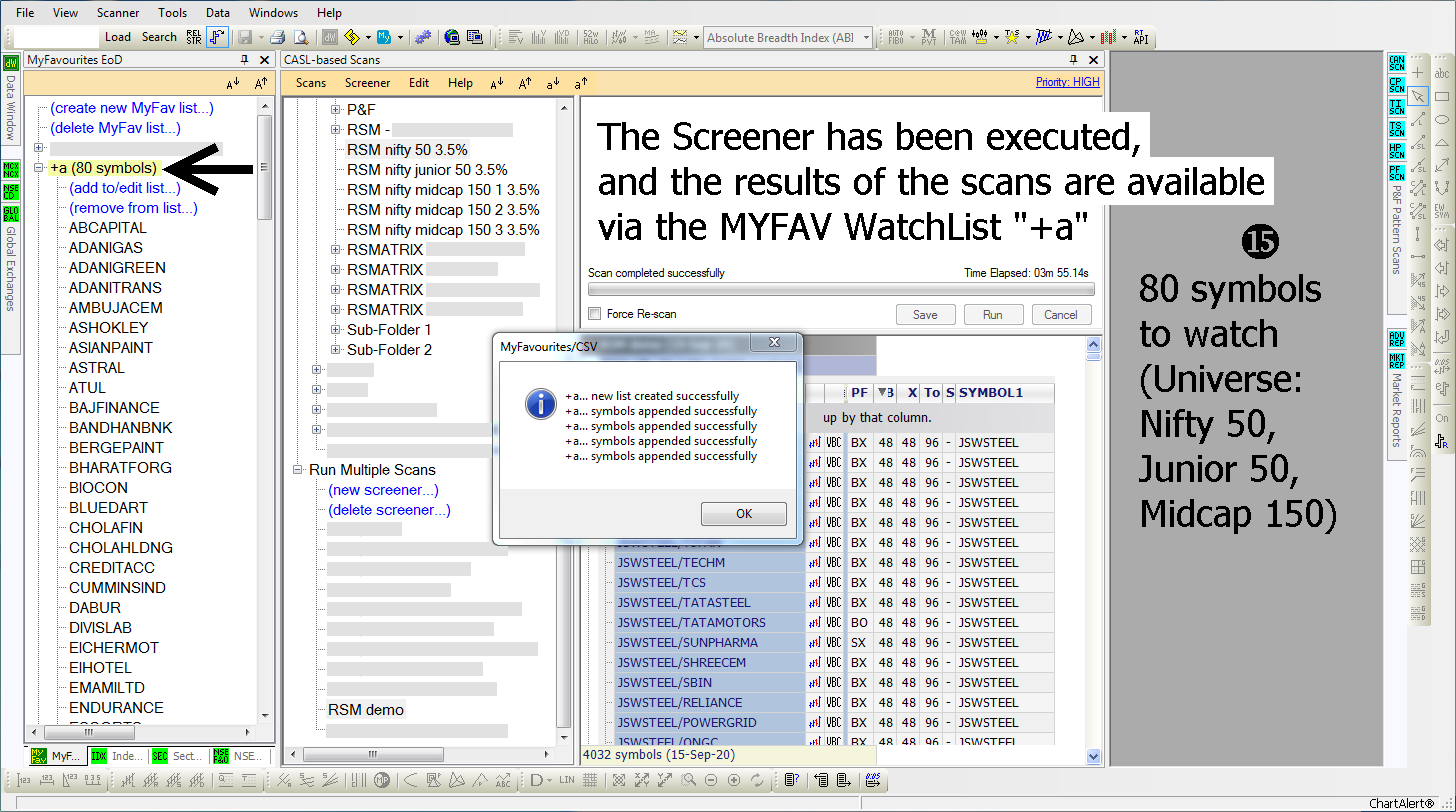Open the Tools menu
The height and width of the screenshot is (812, 1456).
172,13
